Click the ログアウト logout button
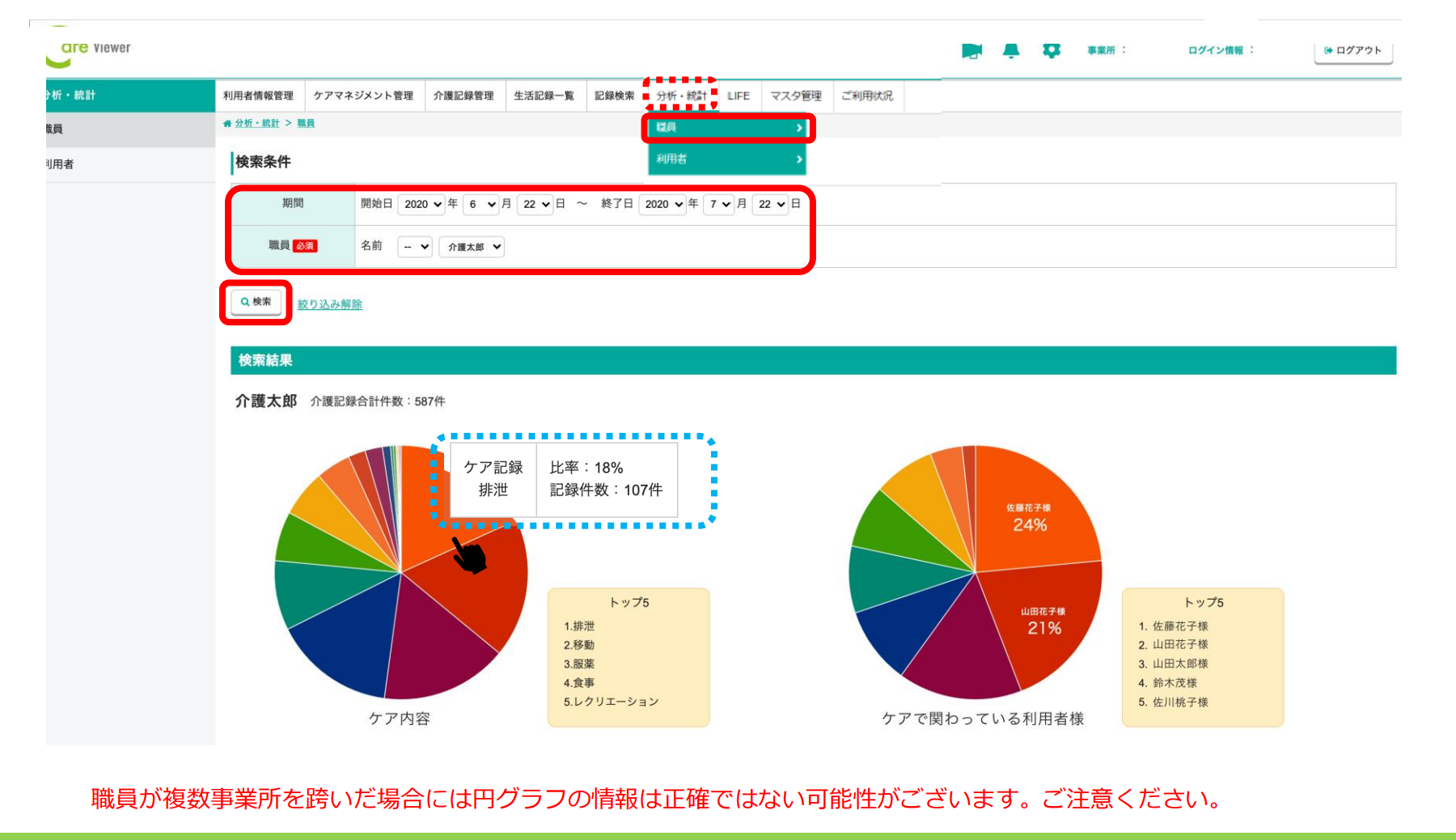 click(1353, 50)
